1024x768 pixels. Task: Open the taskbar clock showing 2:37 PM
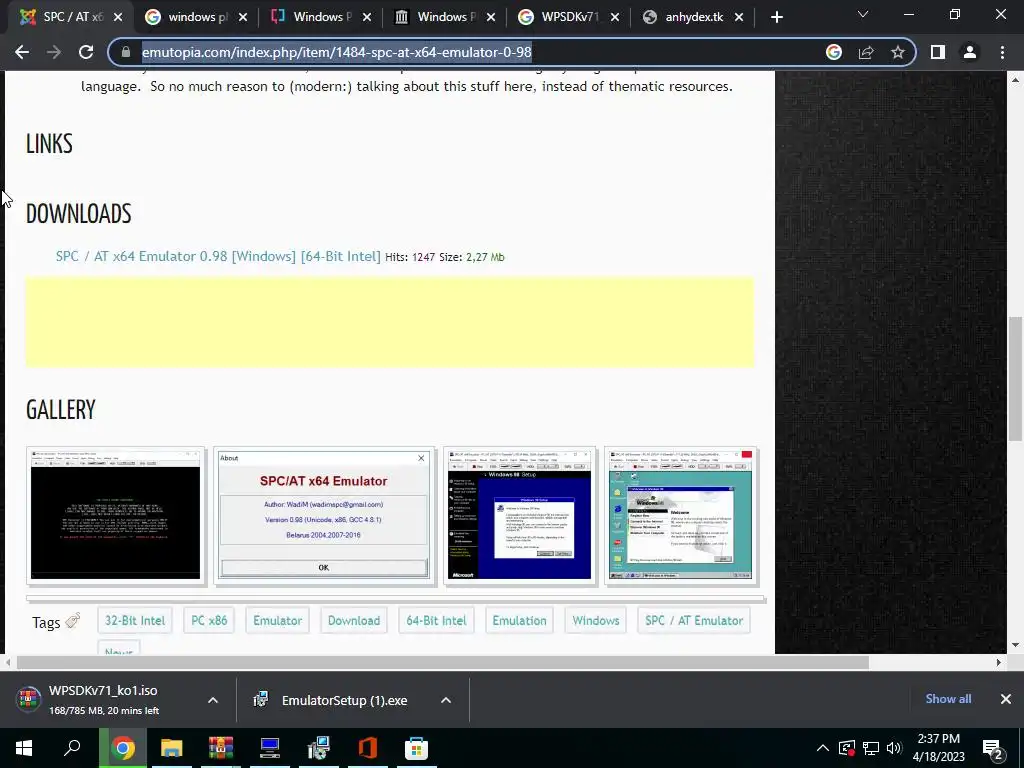[x=938, y=748]
